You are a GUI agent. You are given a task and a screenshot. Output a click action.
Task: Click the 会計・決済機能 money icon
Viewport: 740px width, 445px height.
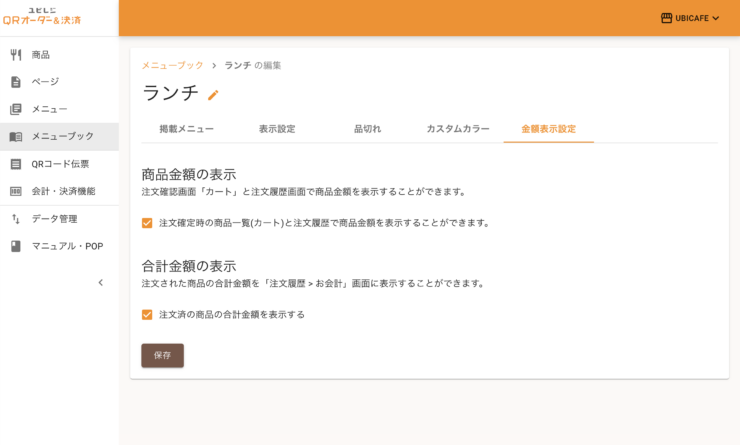pos(16,191)
